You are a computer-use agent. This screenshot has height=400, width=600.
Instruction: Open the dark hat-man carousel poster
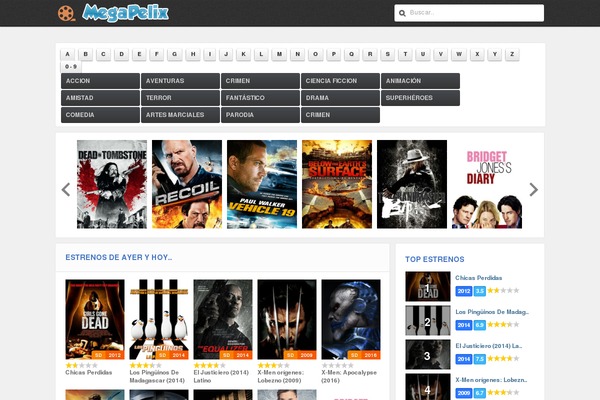coord(412,184)
